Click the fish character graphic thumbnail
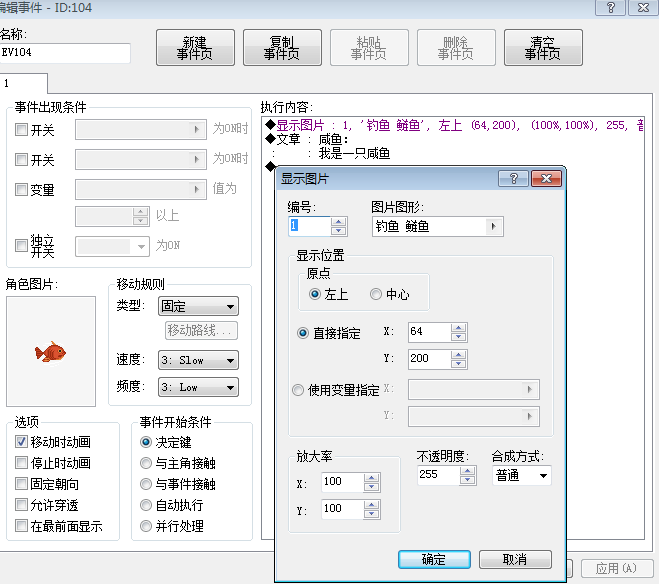Screen dimensions: 659x584 pos(51,352)
